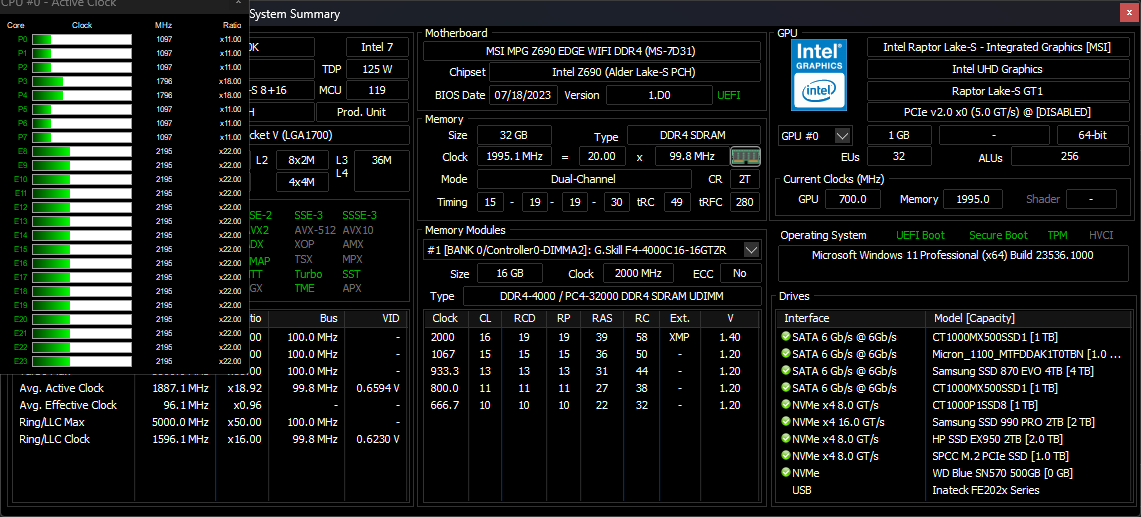
Task: Click the ECC value No
Action: [740, 273]
